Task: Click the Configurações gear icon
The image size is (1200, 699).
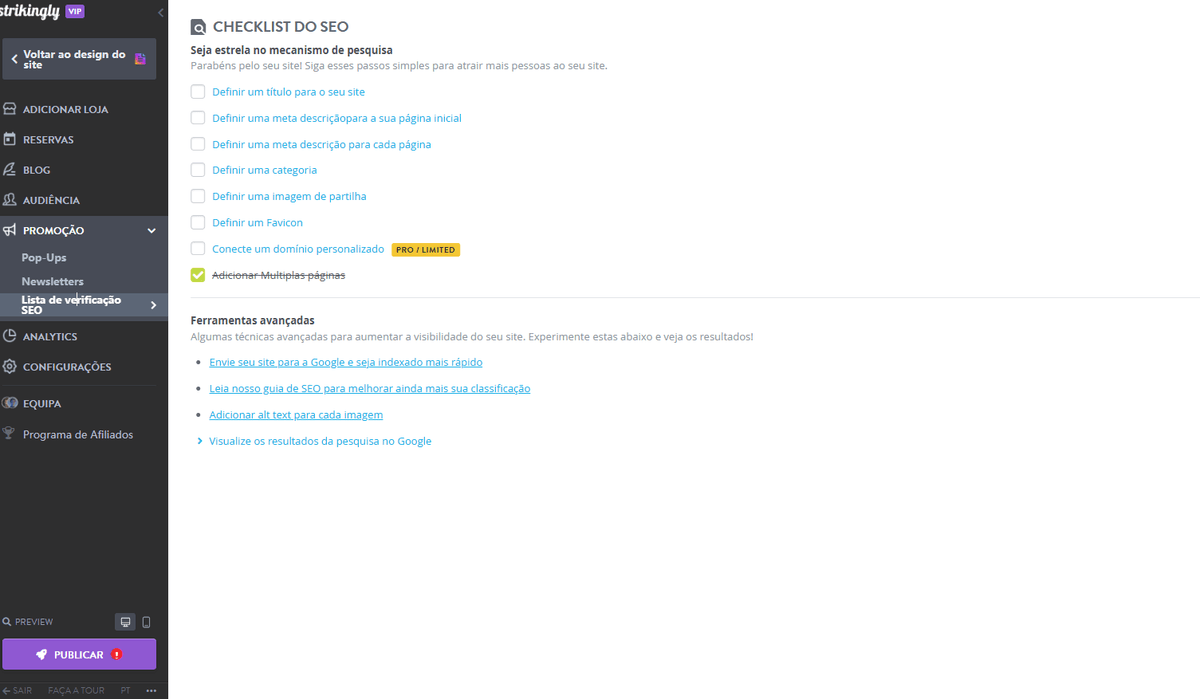Action: coord(12,366)
